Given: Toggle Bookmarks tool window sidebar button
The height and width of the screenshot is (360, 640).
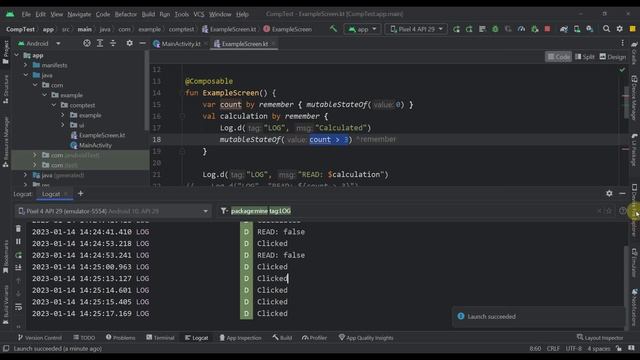Looking at the screenshot, I should [x=6, y=257].
